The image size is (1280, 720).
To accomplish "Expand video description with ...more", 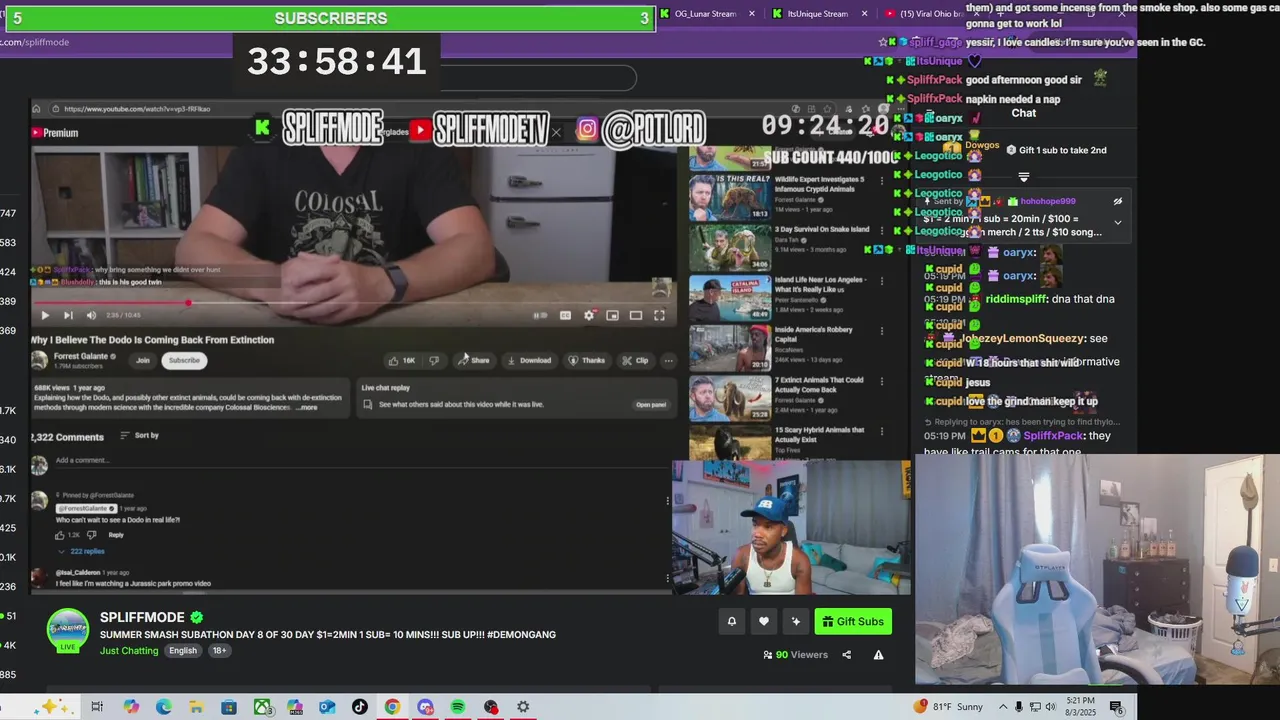I will click(x=307, y=407).
